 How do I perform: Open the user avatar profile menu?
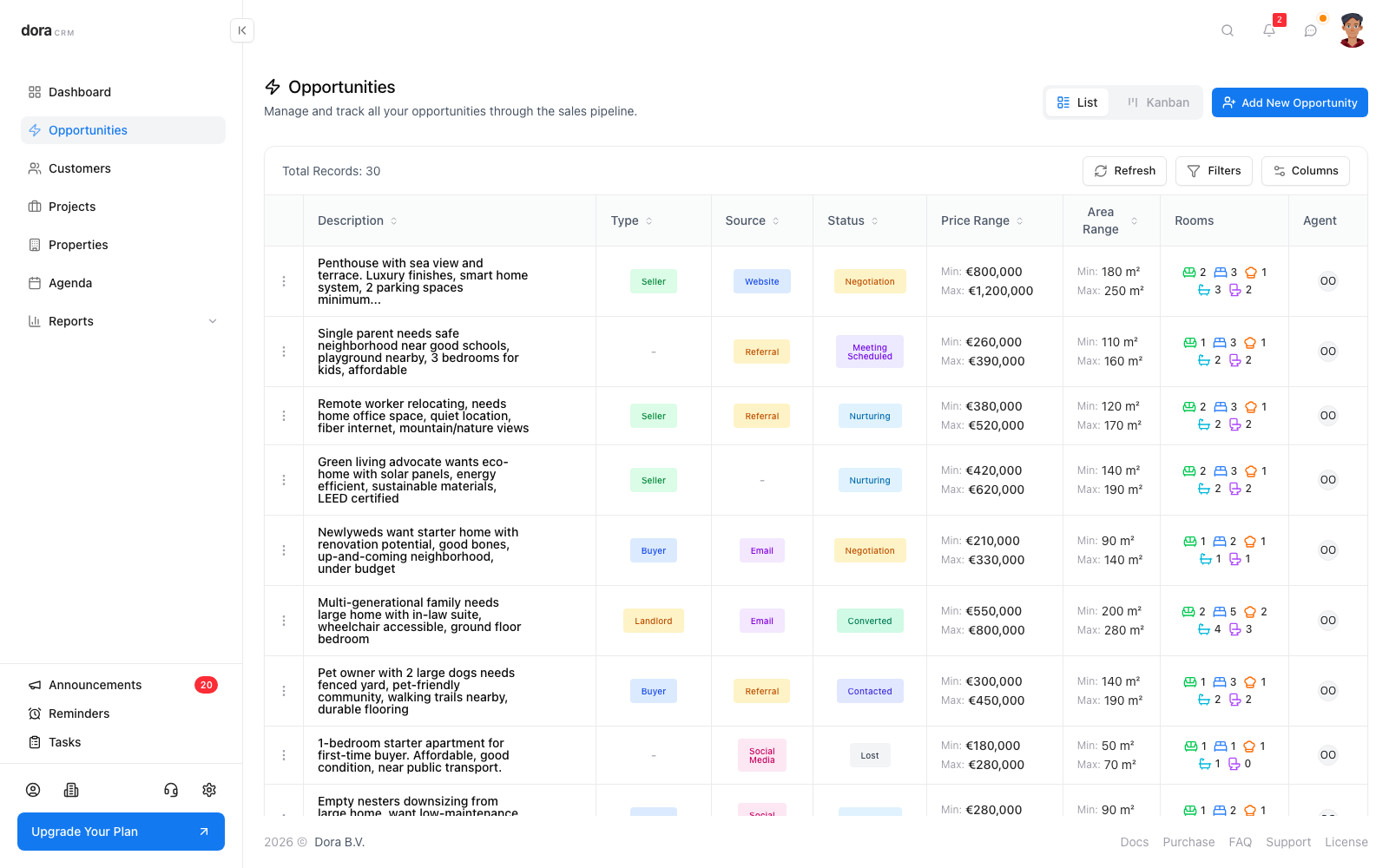1352,30
